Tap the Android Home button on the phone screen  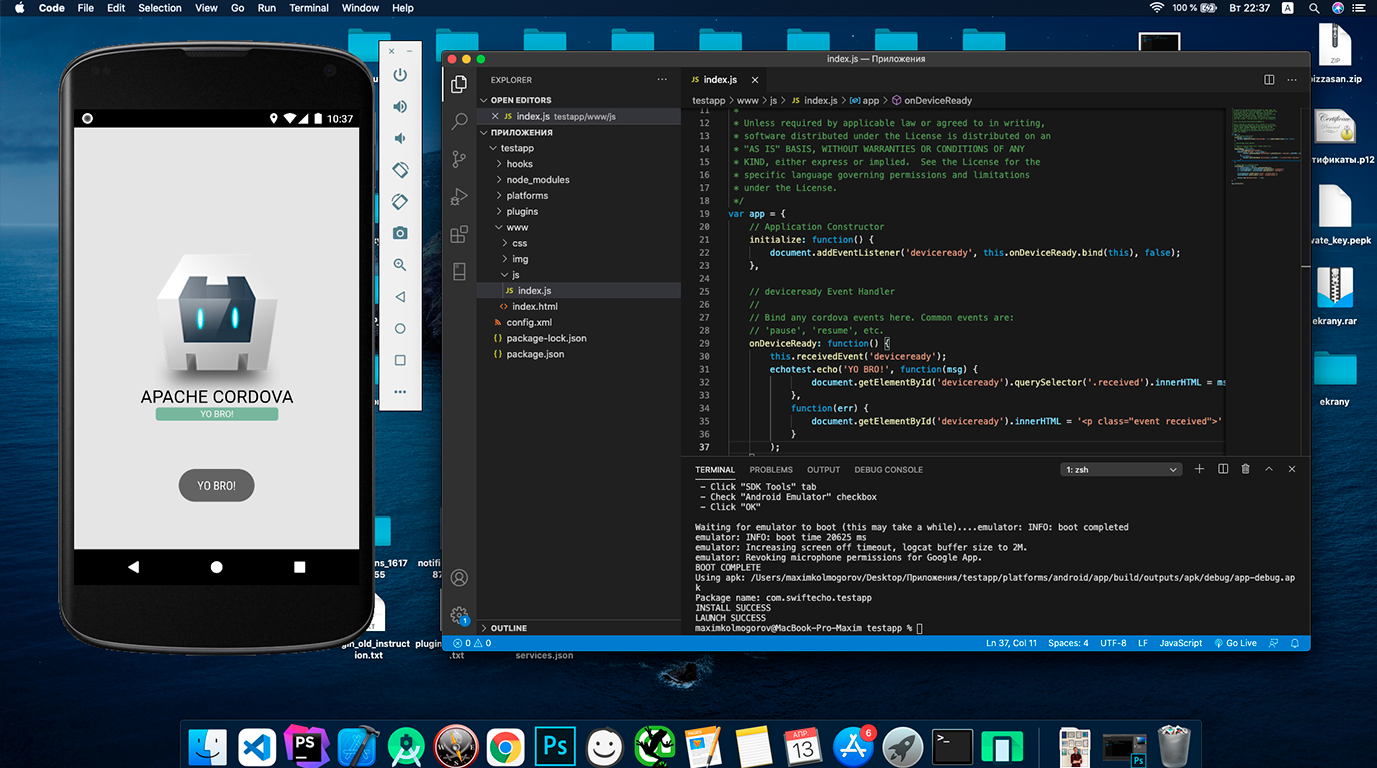coord(216,567)
